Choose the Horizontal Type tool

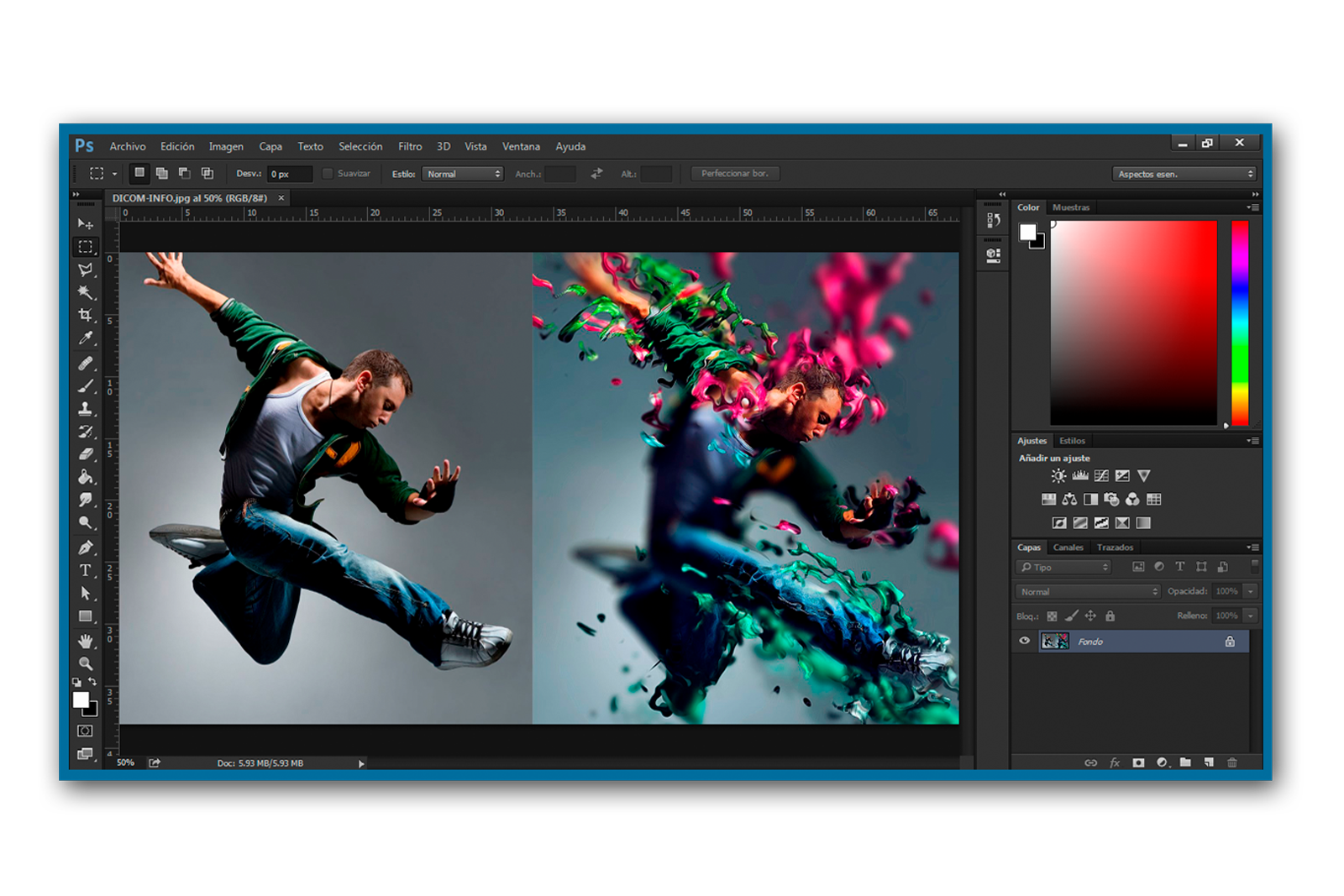85,570
